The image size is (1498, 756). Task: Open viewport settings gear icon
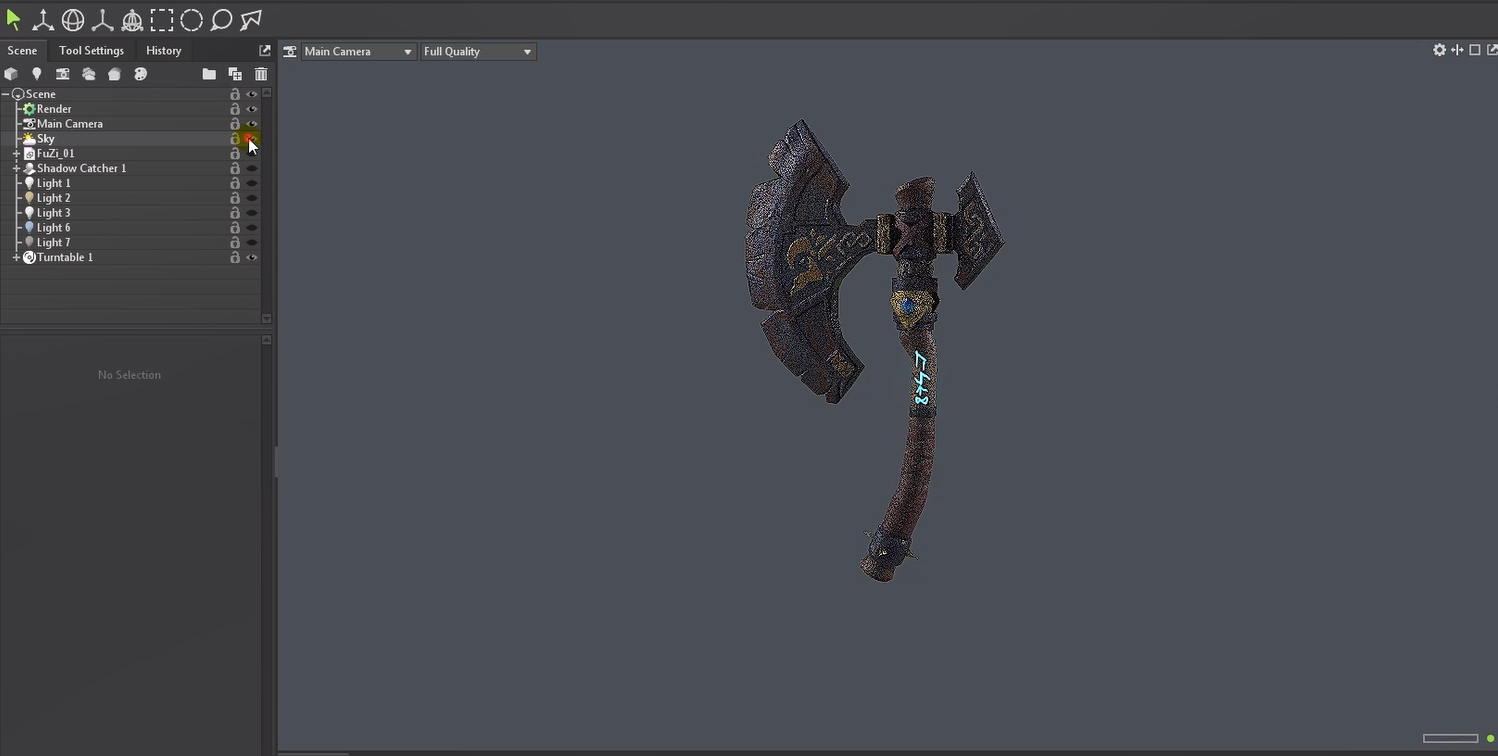(x=1439, y=50)
